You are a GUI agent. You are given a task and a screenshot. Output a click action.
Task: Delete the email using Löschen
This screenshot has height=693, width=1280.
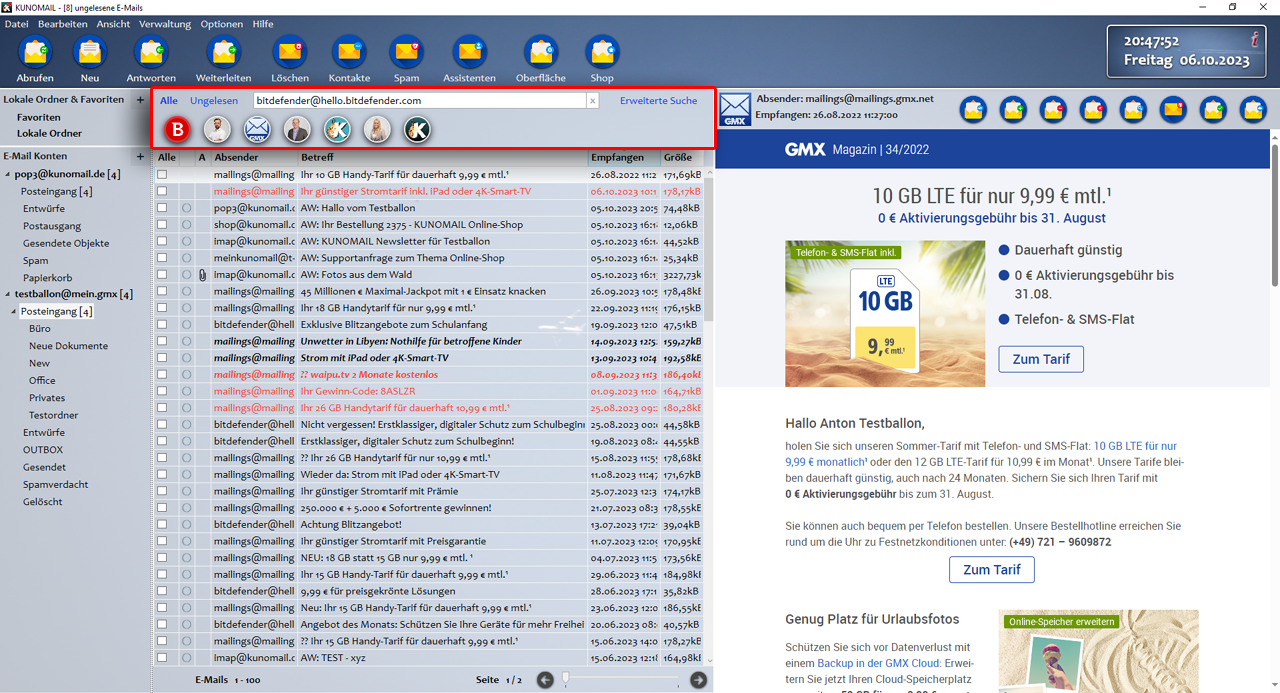tap(290, 52)
